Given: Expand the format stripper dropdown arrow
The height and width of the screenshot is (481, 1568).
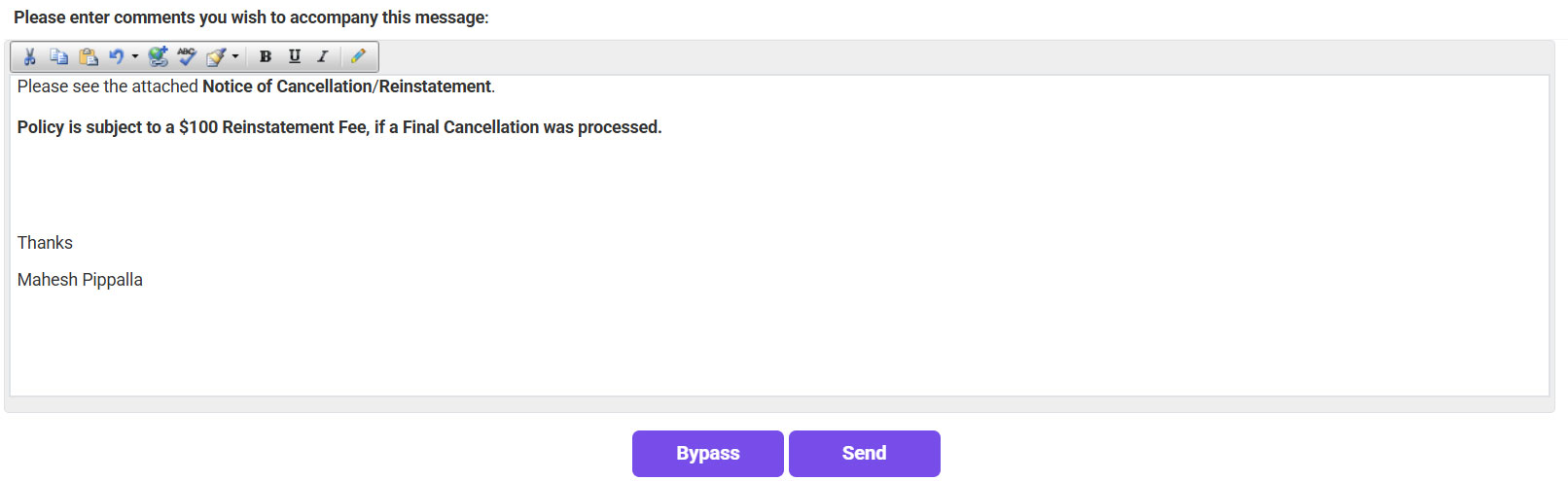Looking at the screenshot, I should 235,56.
